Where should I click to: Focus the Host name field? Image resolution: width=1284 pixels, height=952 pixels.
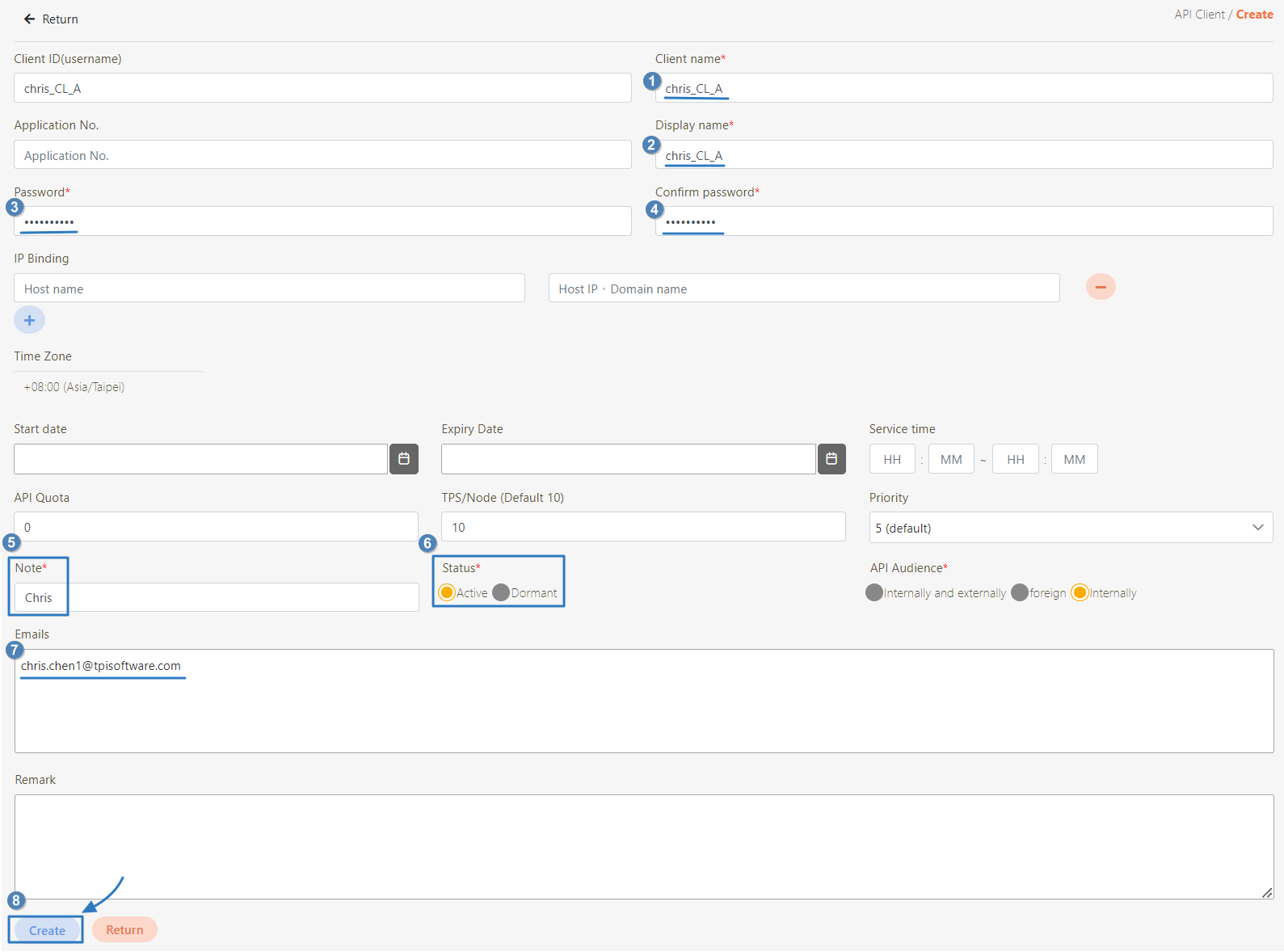pyautogui.click(x=269, y=289)
